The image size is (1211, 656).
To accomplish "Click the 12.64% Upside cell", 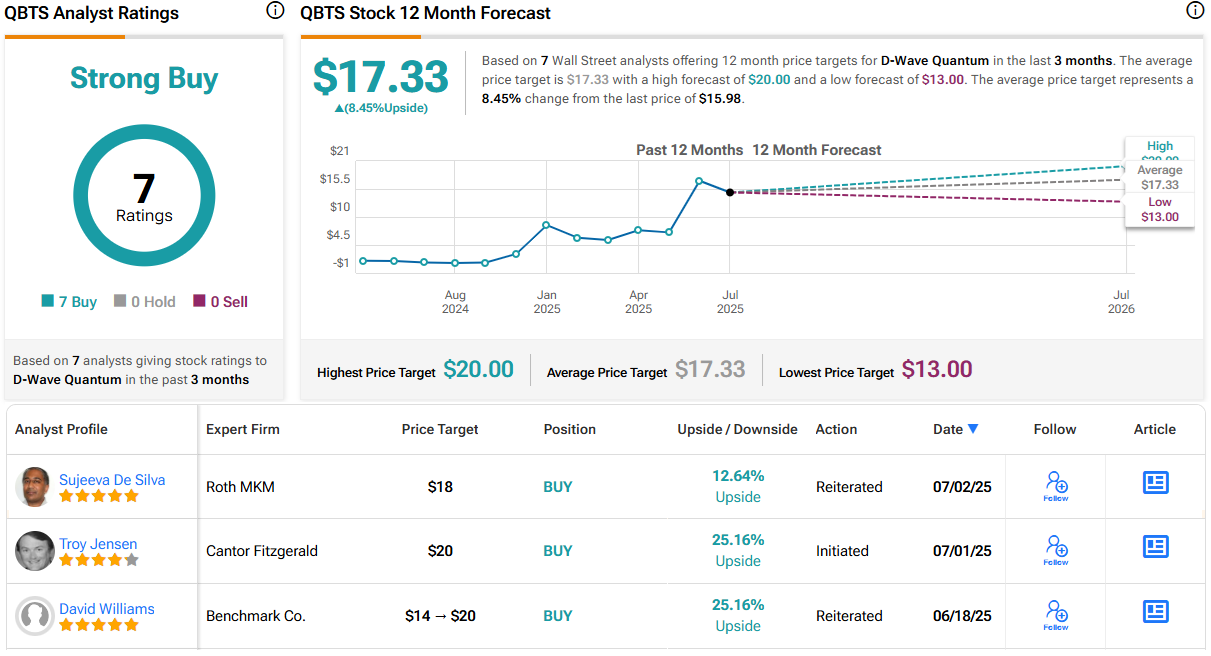I will click(x=738, y=486).
